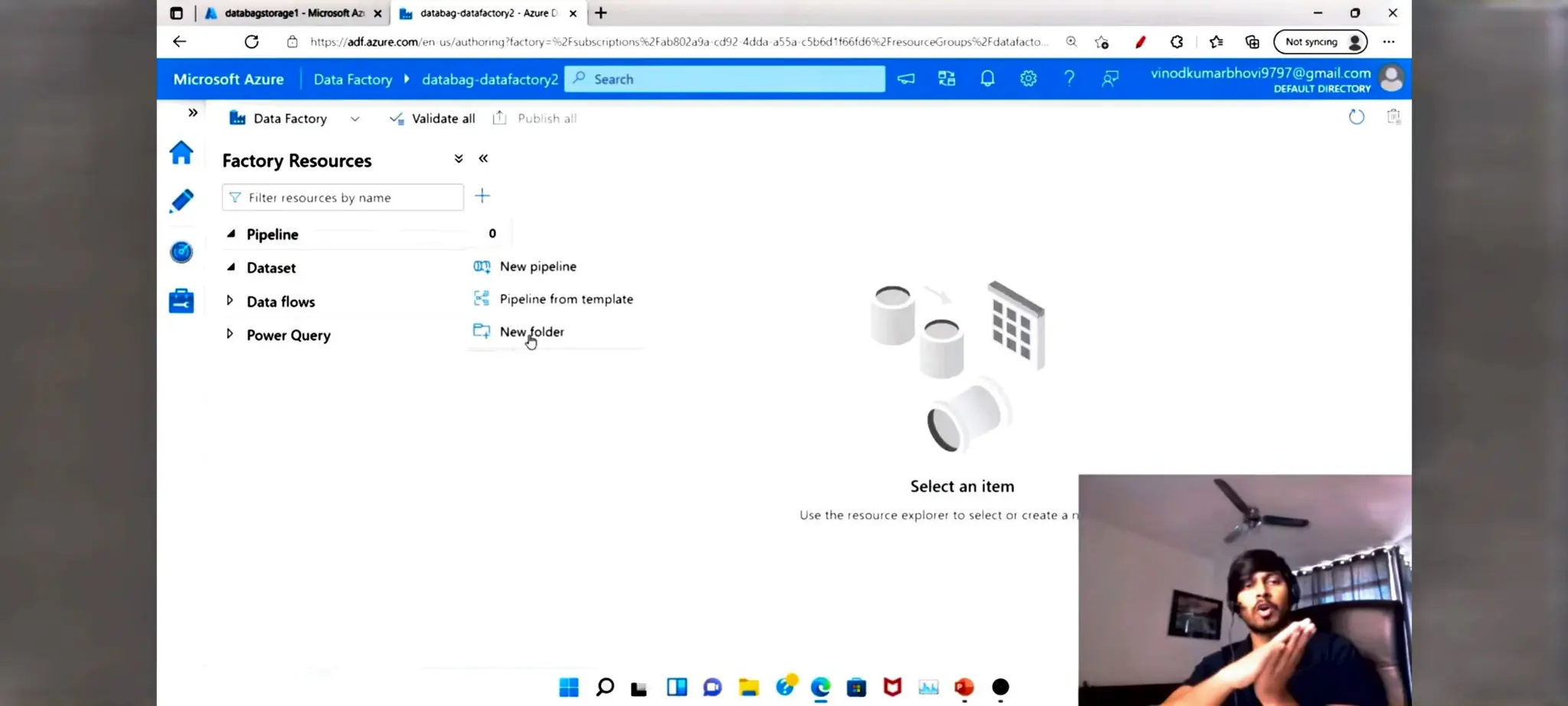1568x706 pixels.
Task: Expand the Data flows tree node
Action: (x=230, y=301)
